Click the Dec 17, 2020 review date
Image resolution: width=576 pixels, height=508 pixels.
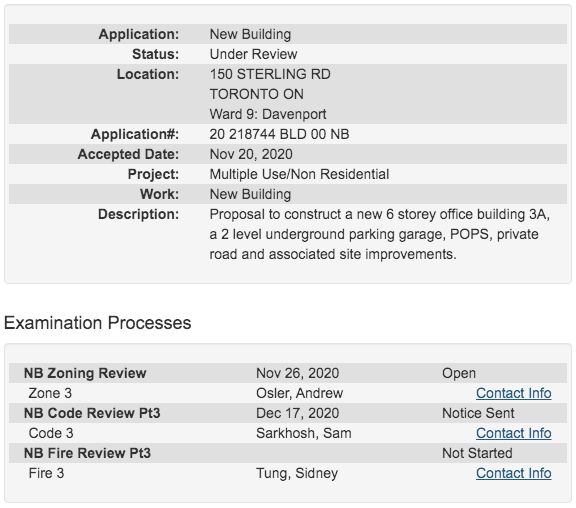297,413
